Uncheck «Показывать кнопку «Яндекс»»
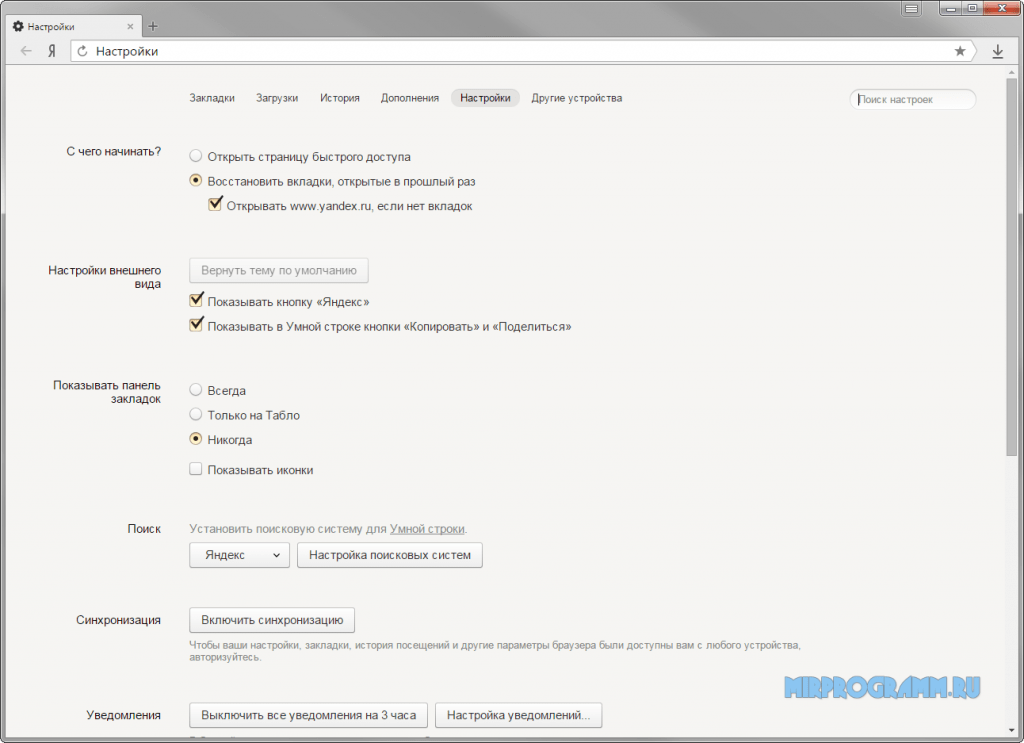Screen dimensions: 1024x743 [x=196, y=299]
